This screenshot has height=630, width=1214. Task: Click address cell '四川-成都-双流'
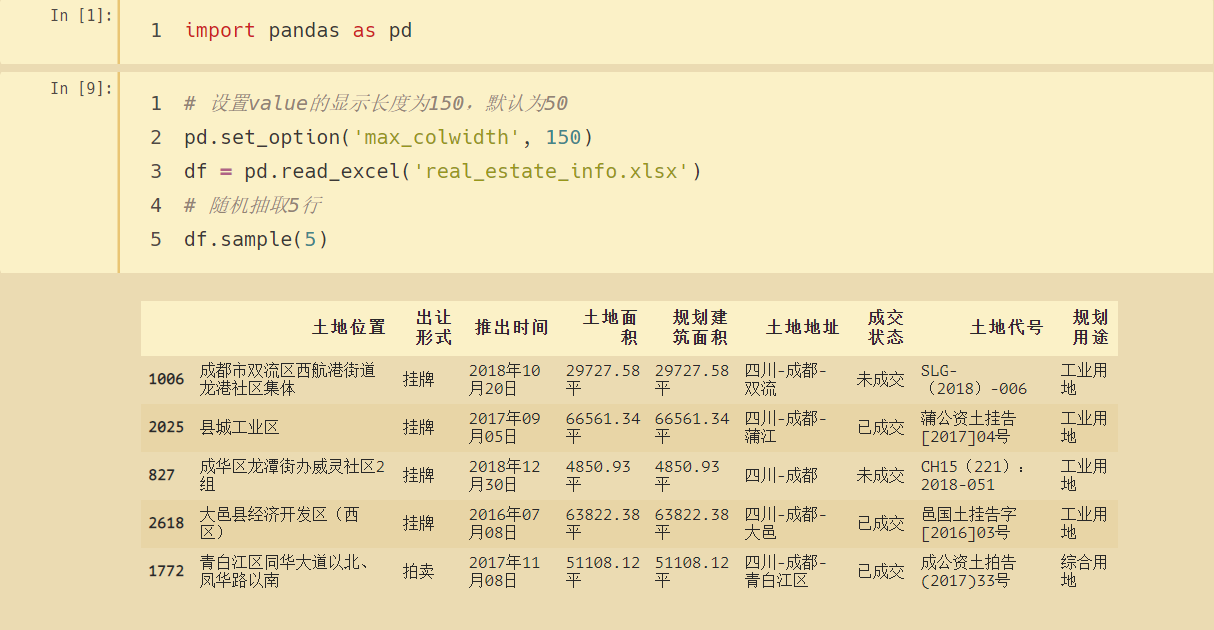click(786, 379)
